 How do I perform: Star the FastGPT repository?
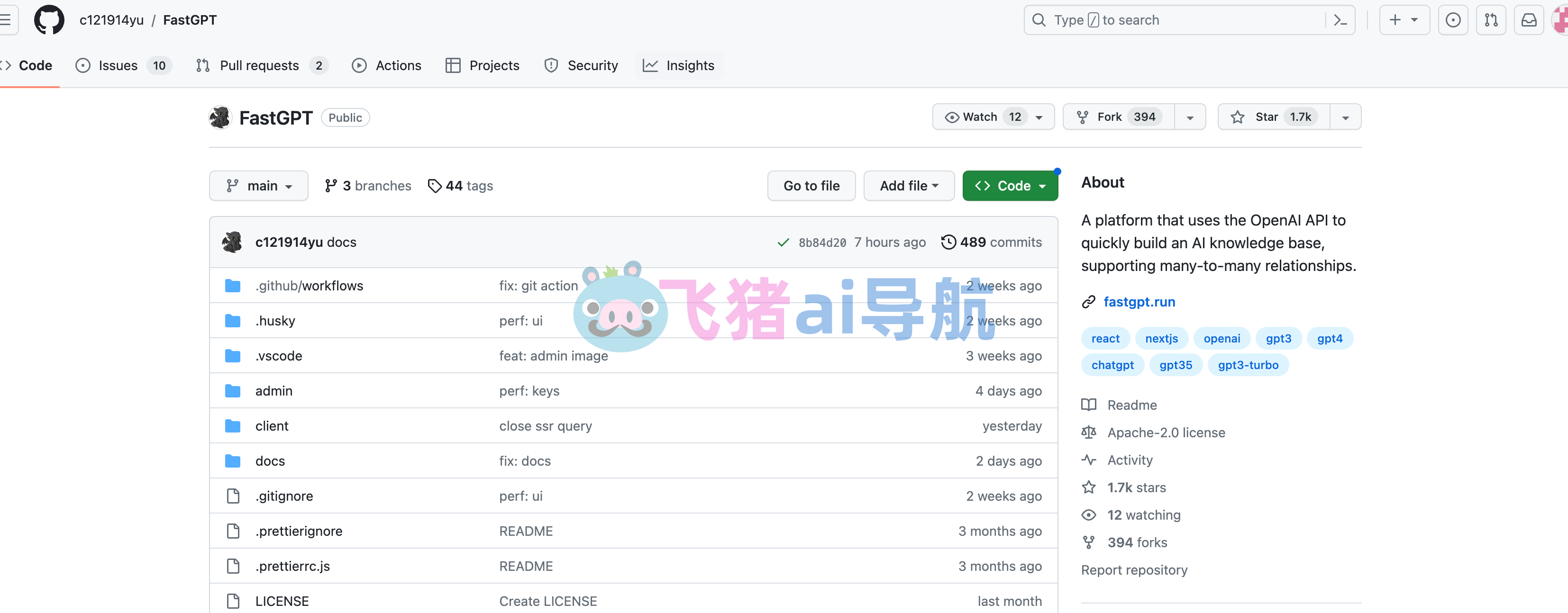pos(1273,117)
